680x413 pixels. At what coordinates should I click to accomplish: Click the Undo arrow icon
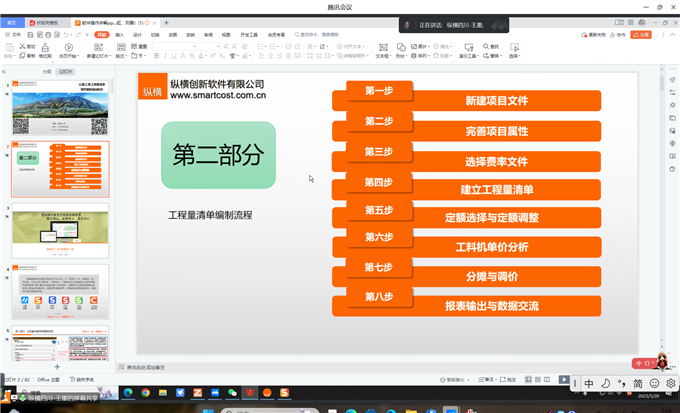(65, 35)
